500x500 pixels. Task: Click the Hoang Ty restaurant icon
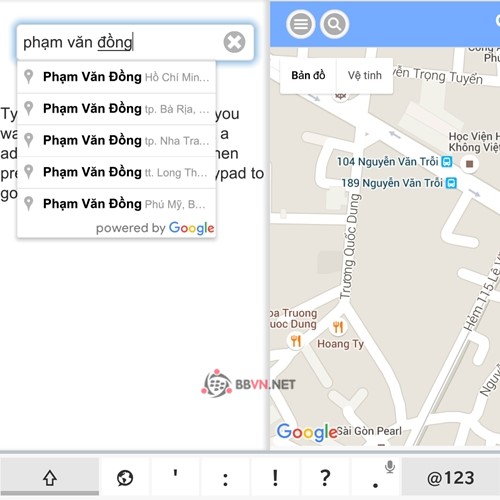[x=338, y=327]
